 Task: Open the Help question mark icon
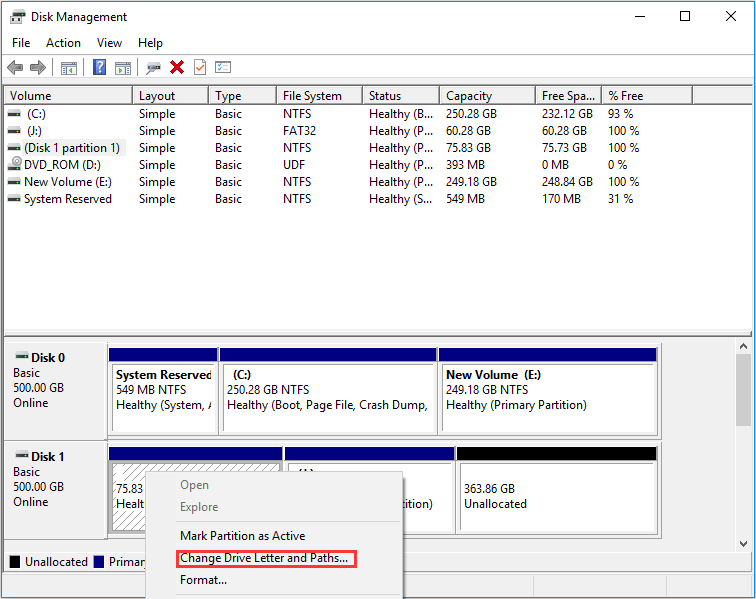pyautogui.click(x=99, y=67)
